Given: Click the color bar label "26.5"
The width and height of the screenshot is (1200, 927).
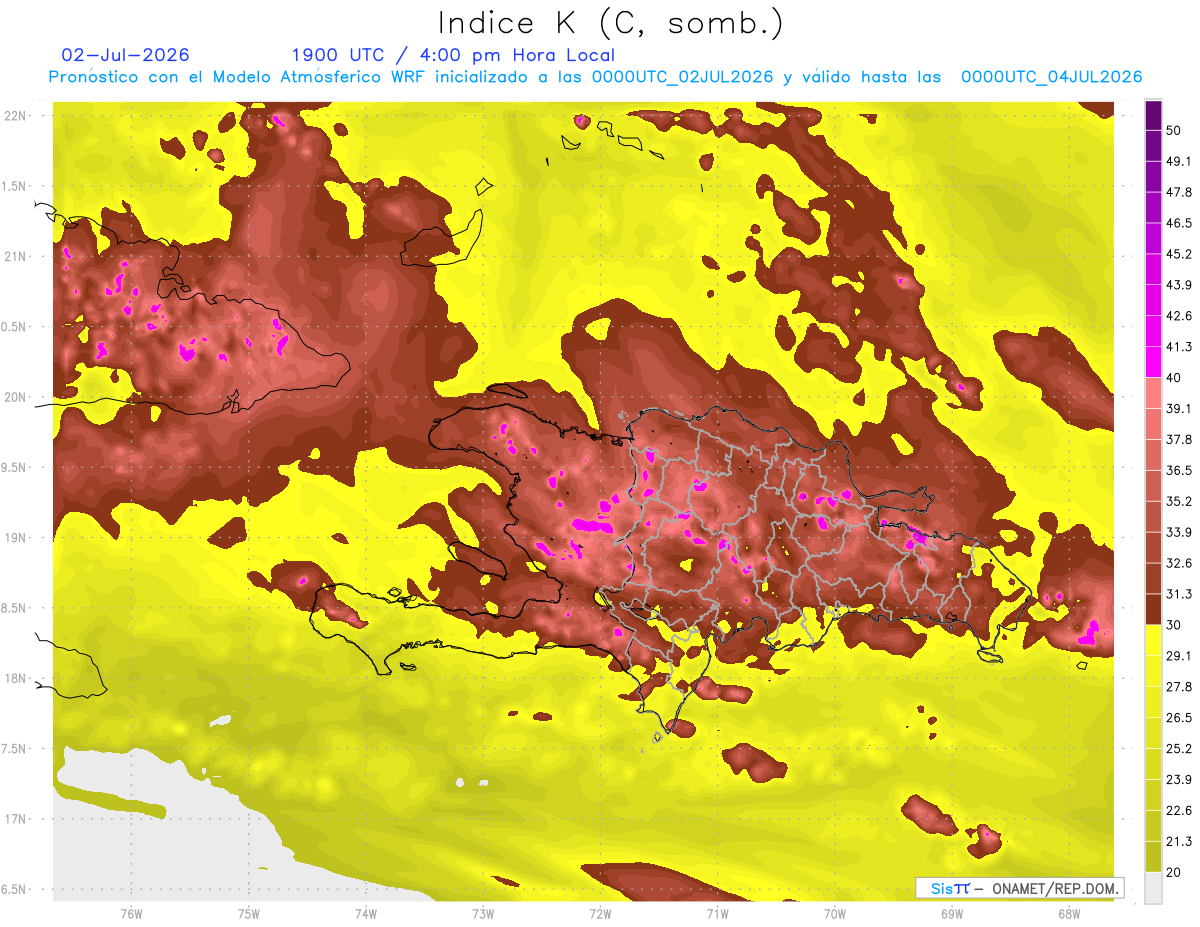Looking at the screenshot, I should pos(1180,717).
